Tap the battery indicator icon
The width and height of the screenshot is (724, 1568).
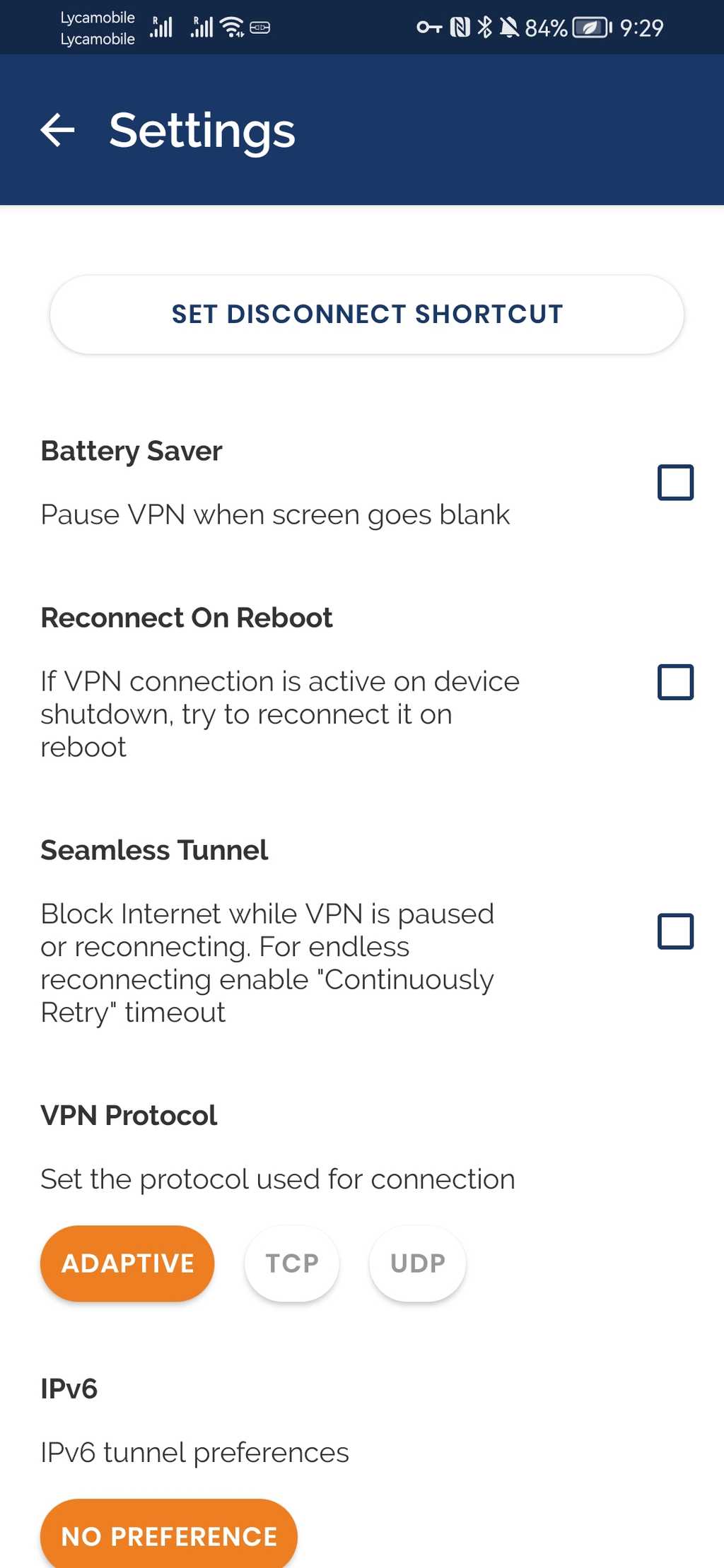pos(591,28)
